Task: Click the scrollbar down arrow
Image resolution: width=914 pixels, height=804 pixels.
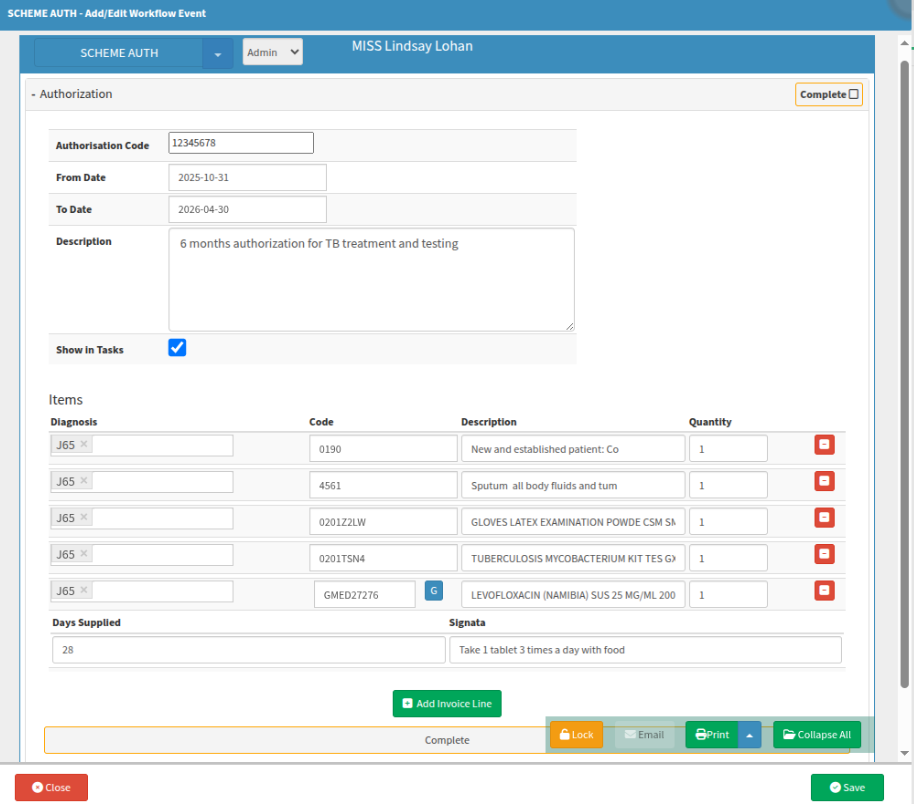Action: (905, 753)
